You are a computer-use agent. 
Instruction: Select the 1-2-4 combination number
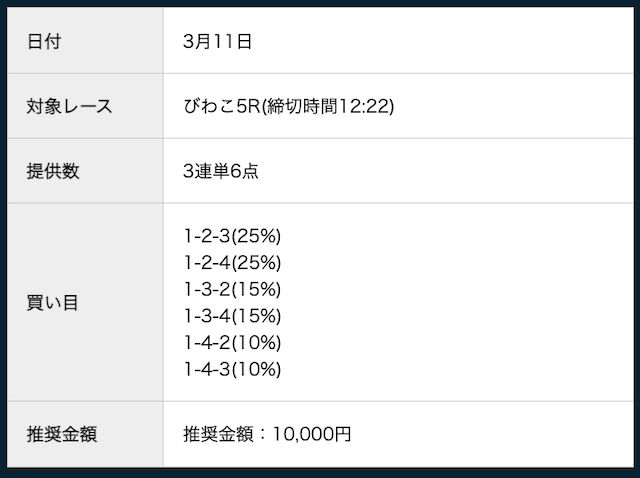coord(207,263)
